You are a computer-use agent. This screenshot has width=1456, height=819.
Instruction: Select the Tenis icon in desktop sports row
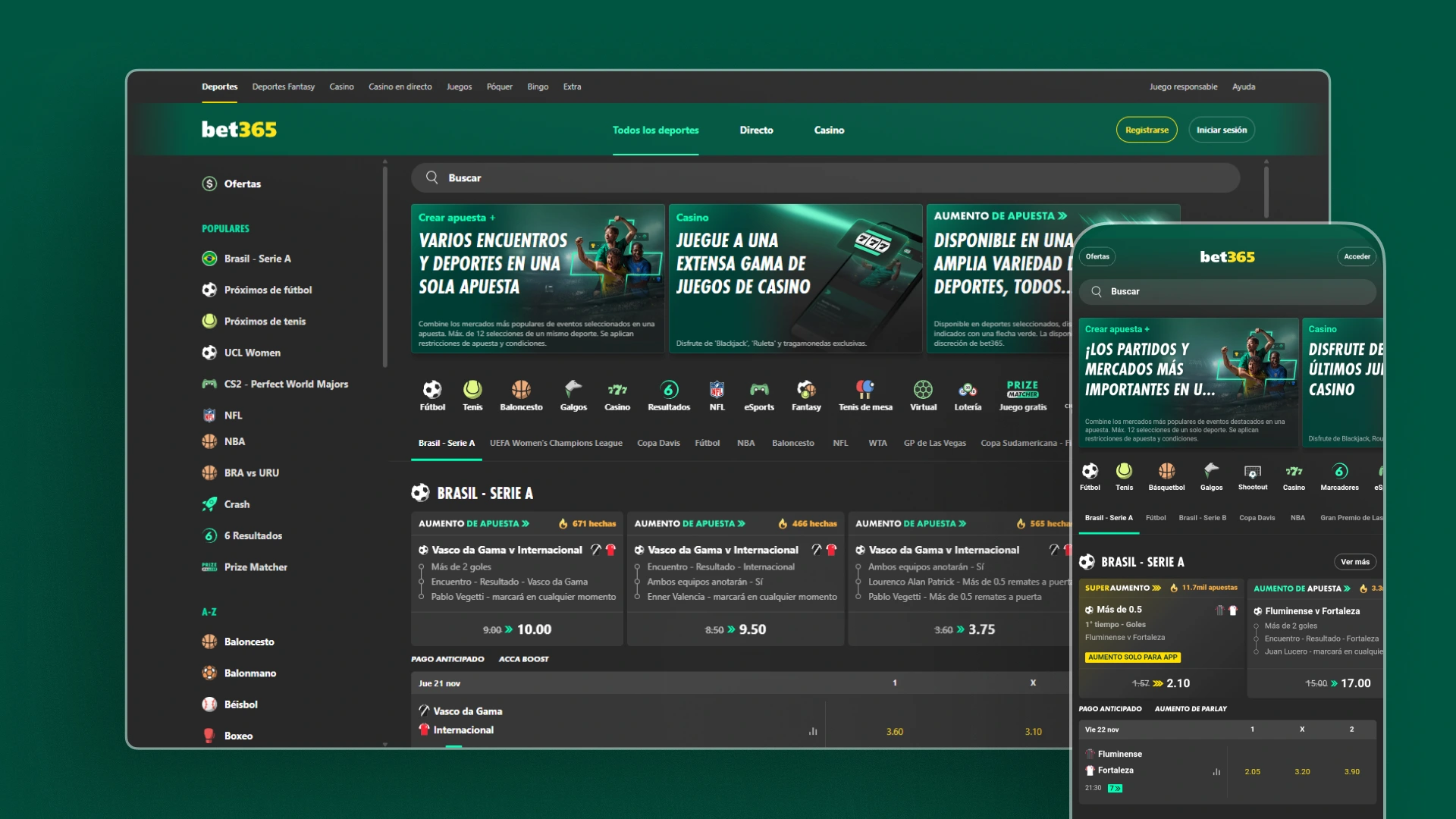point(472,390)
